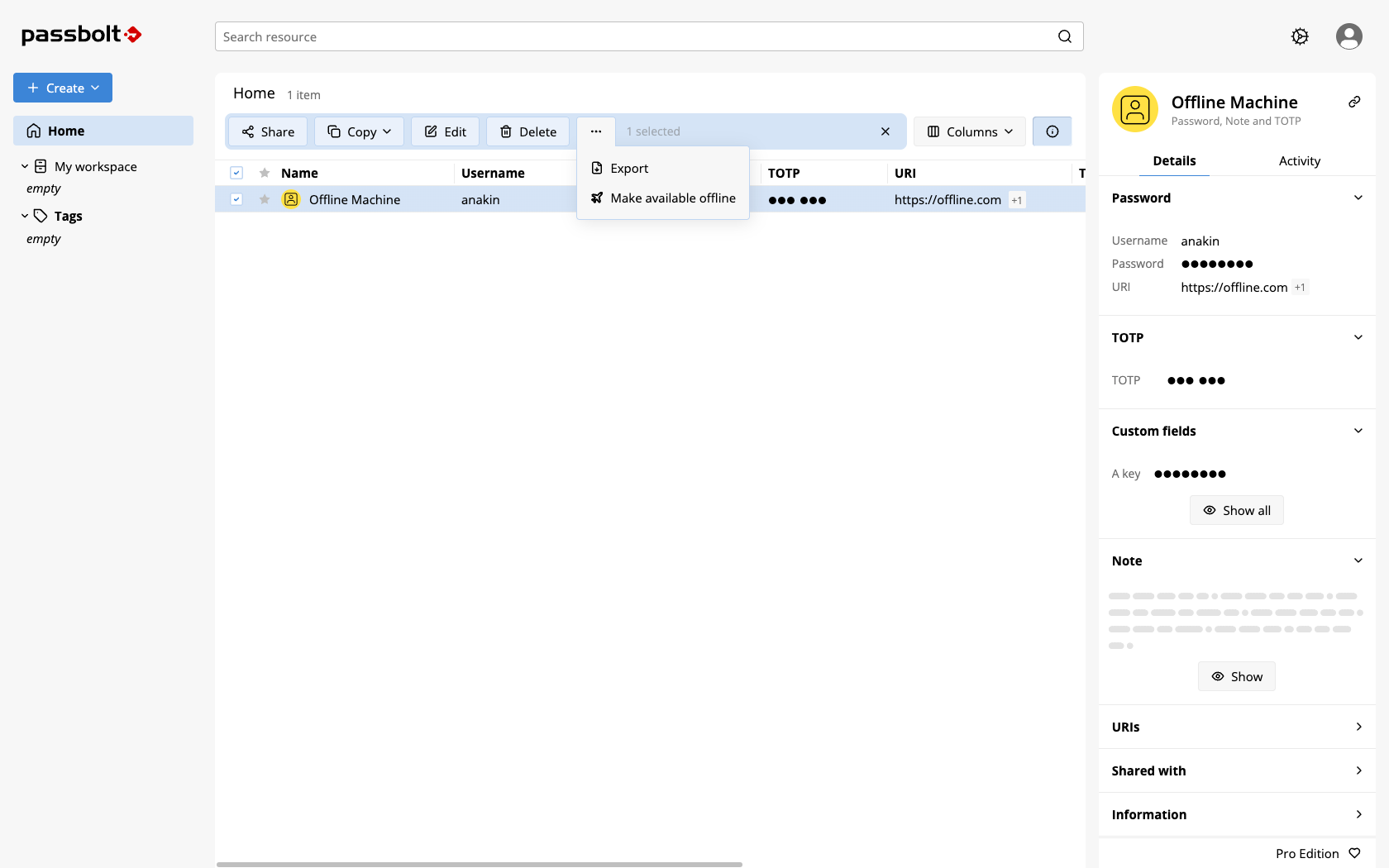Image resolution: width=1389 pixels, height=868 pixels.
Task: Open the three-dots more actions menu
Action: click(x=596, y=131)
